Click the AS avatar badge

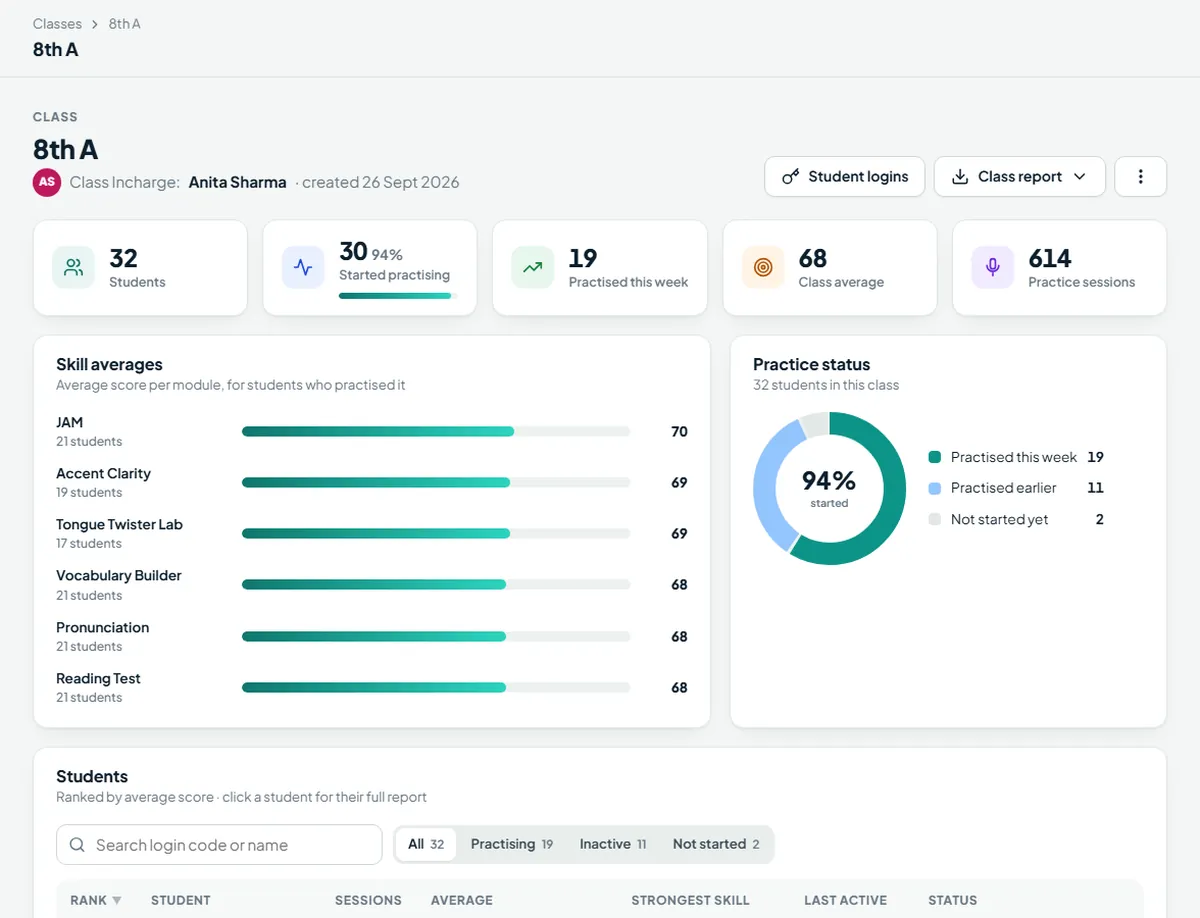47,183
